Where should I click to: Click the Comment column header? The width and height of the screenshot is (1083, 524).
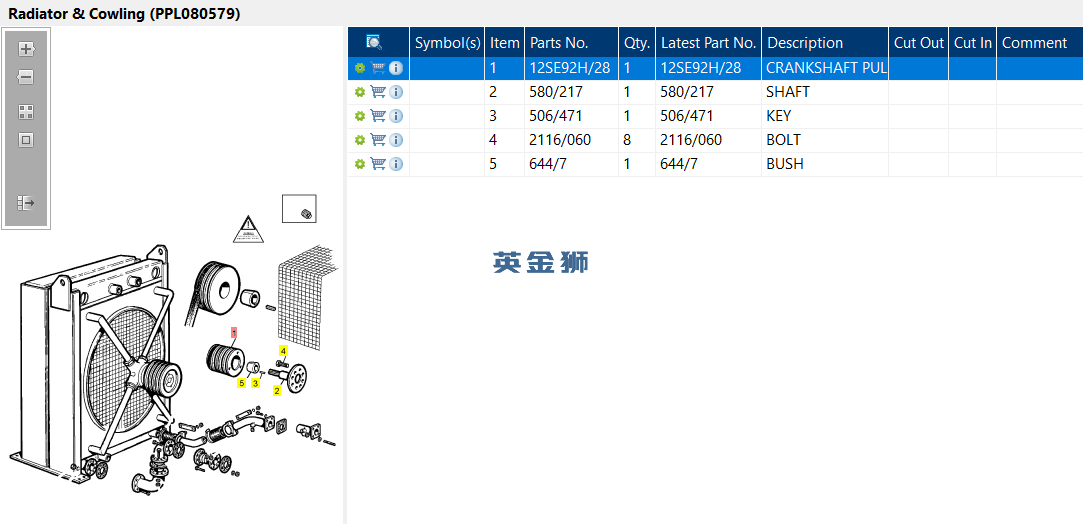coord(1039,43)
